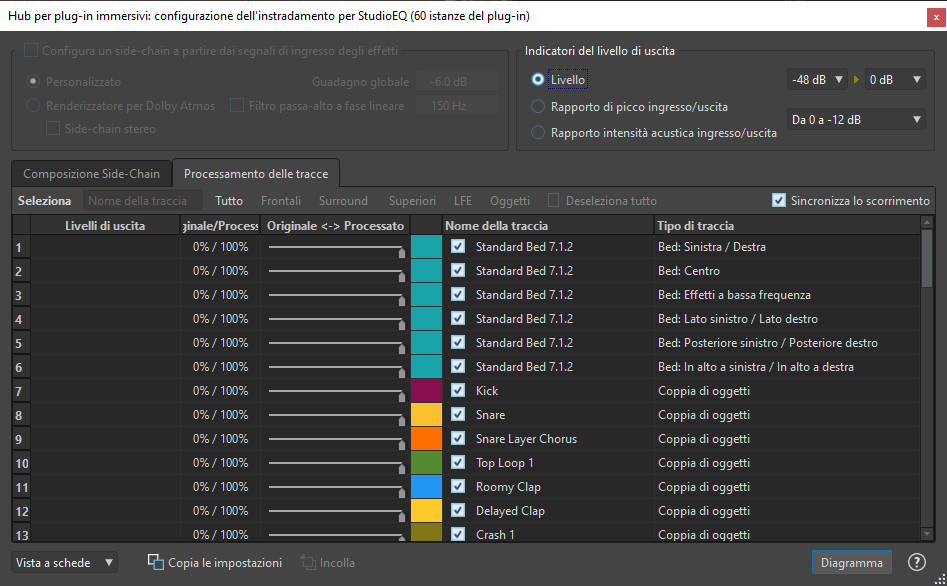Expand the Vista a schede dropdown

(65, 563)
